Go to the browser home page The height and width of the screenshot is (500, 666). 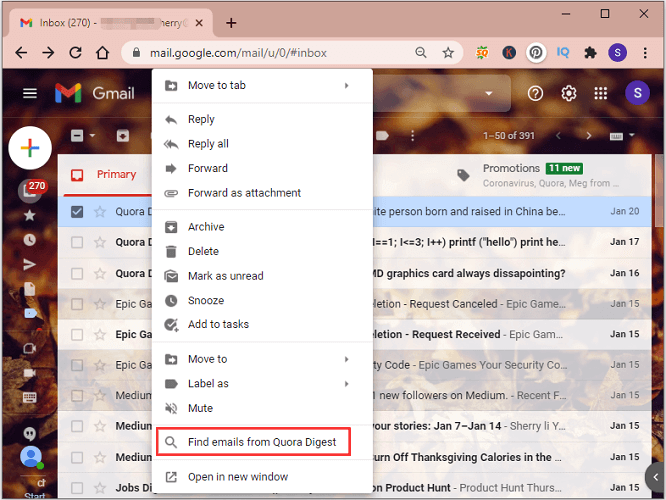click(102, 53)
